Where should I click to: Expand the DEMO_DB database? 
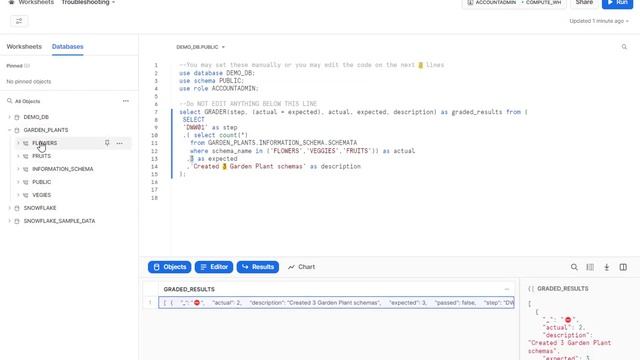pos(9,117)
